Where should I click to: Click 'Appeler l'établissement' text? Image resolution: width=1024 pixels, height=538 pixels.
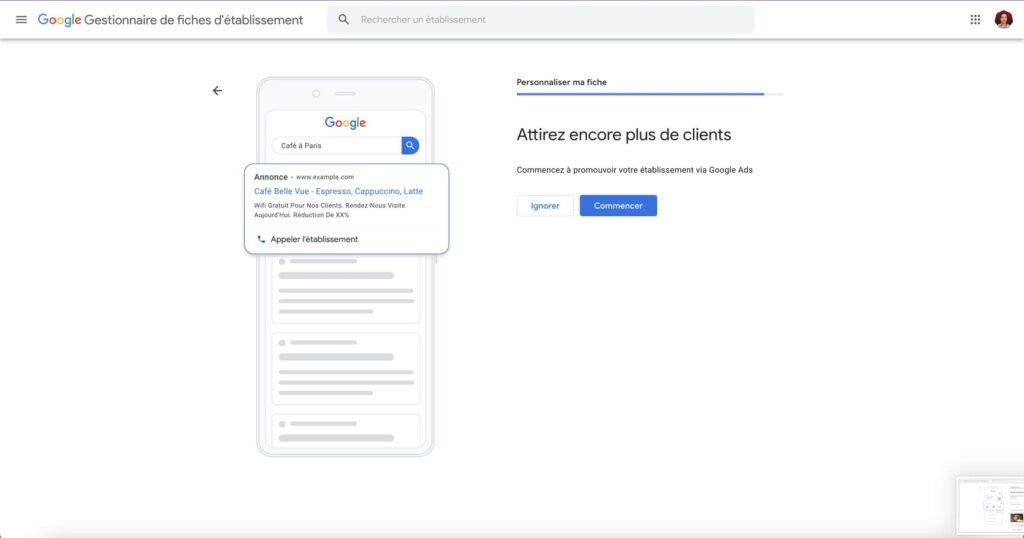314,240
